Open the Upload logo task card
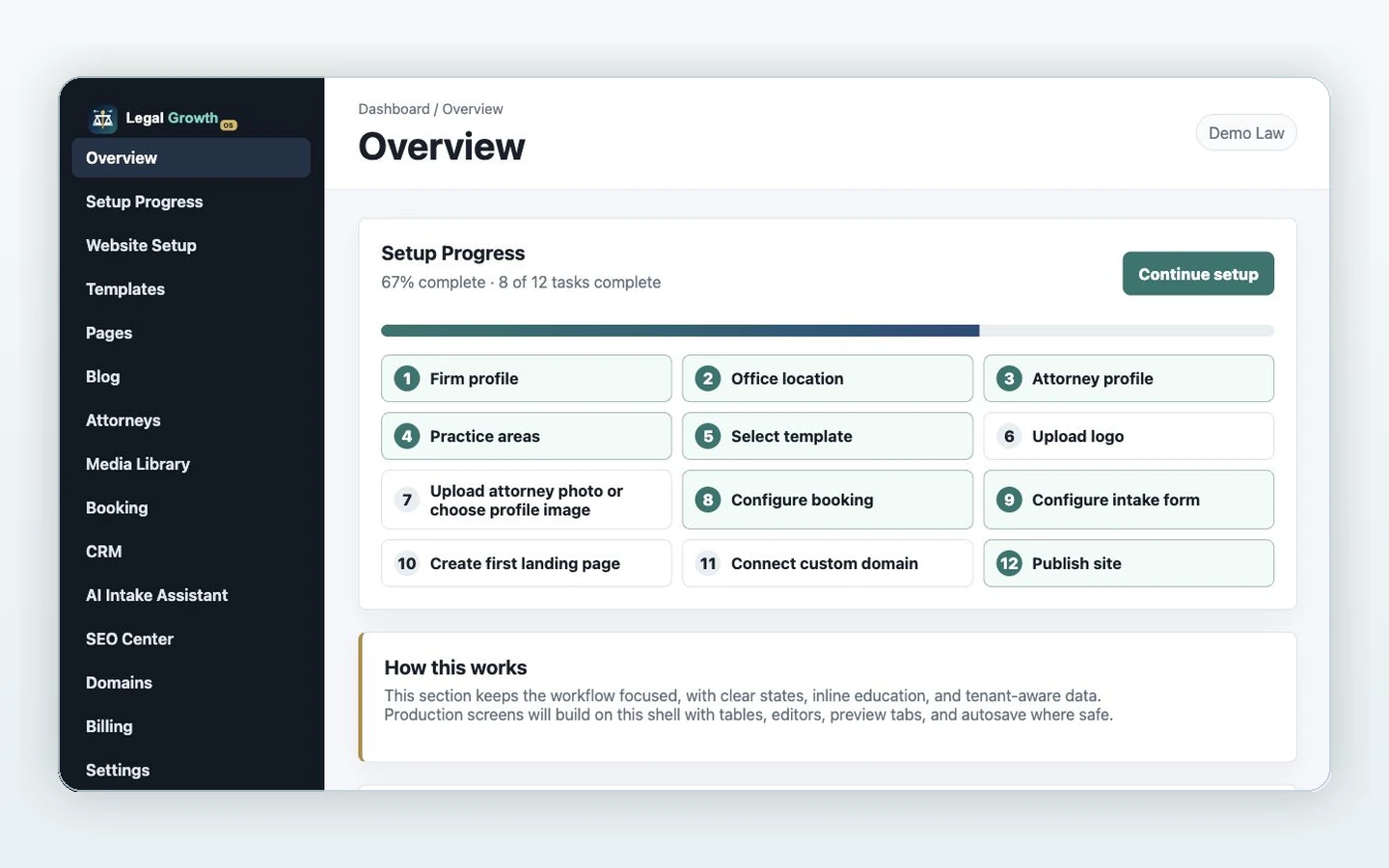The image size is (1389, 868). pyautogui.click(x=1129, y=437)
